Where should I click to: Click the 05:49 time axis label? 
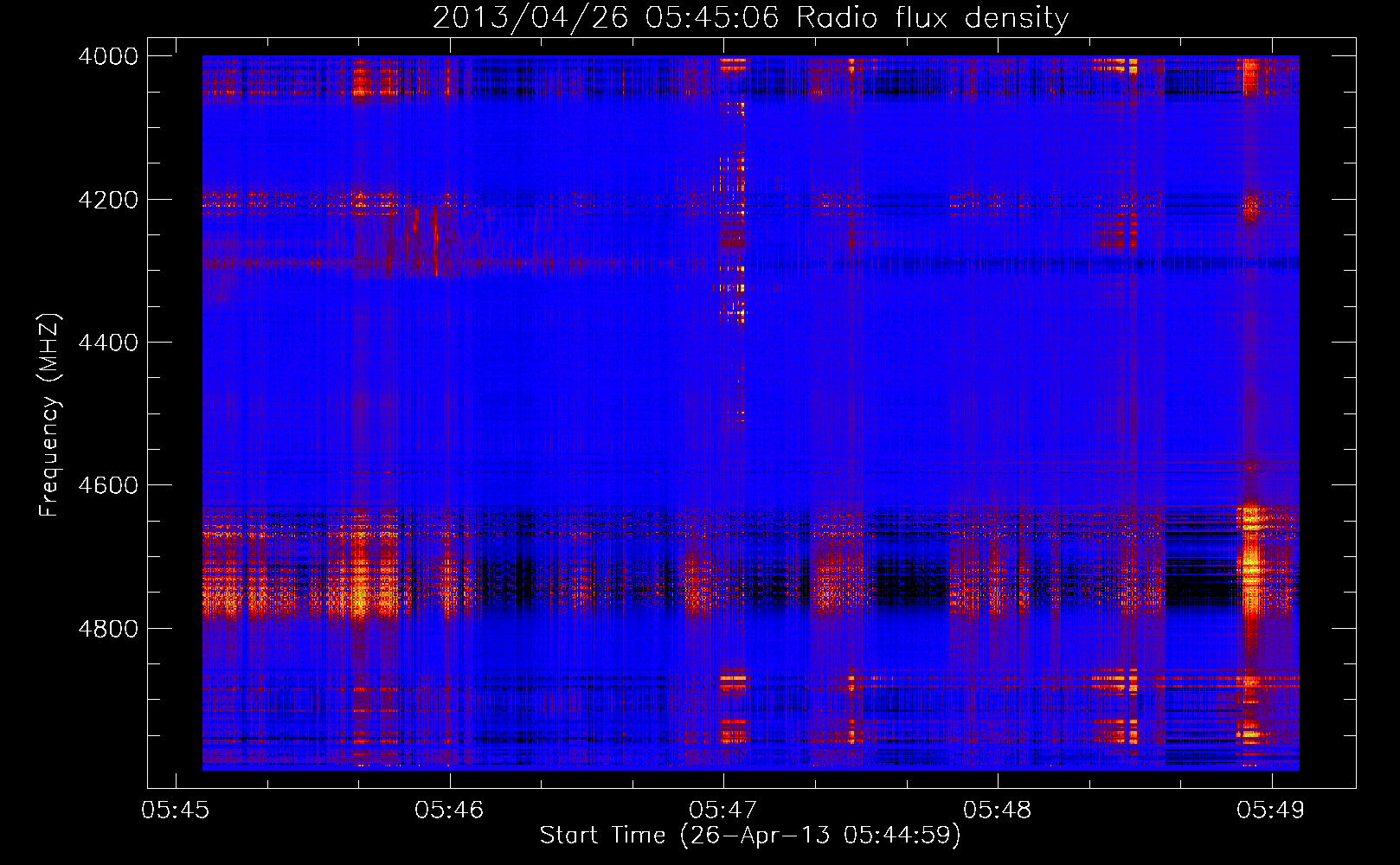[1271, 811]
